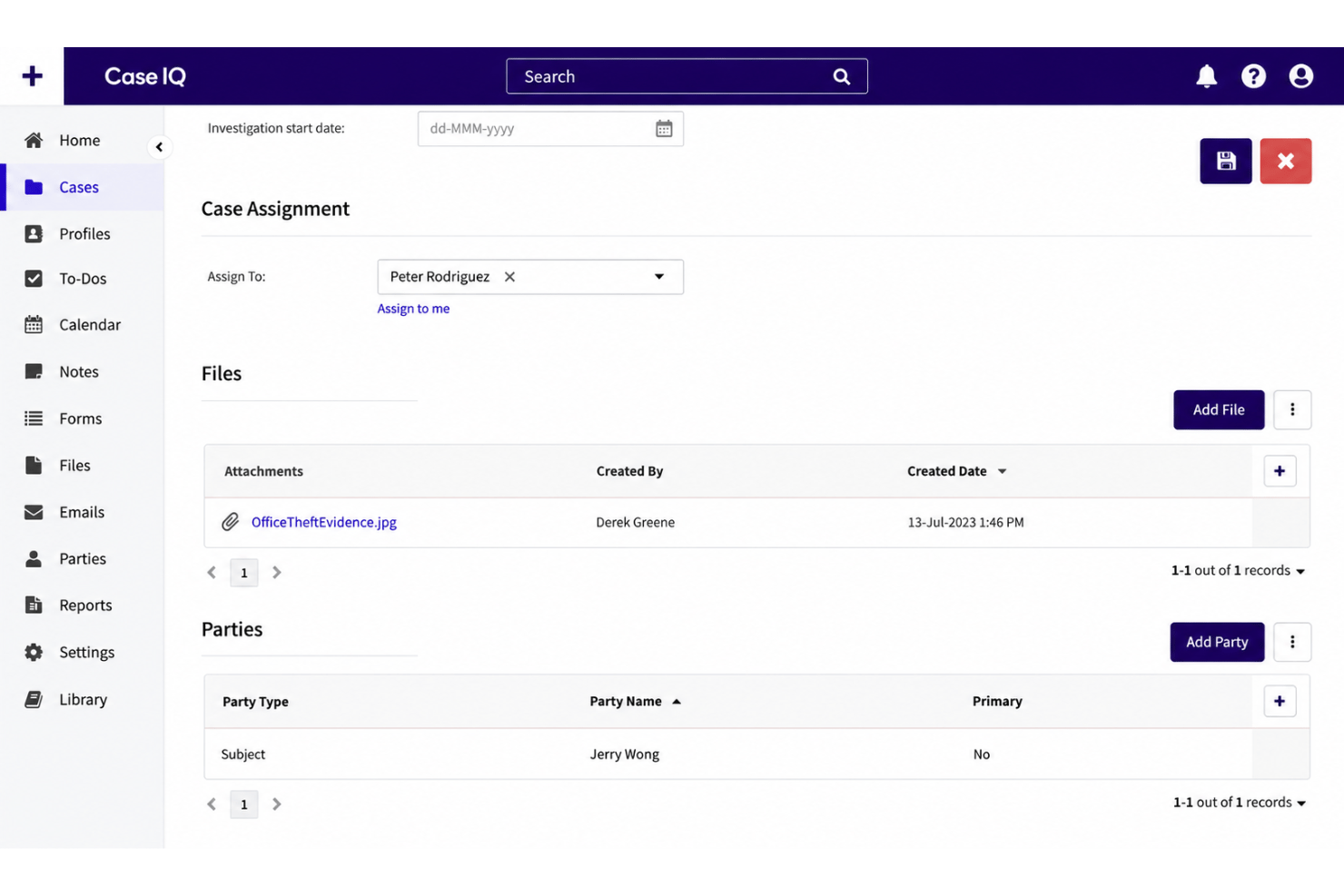Open the user account icon
This screenshot has width=1344, height=896.
[1300, 76]
